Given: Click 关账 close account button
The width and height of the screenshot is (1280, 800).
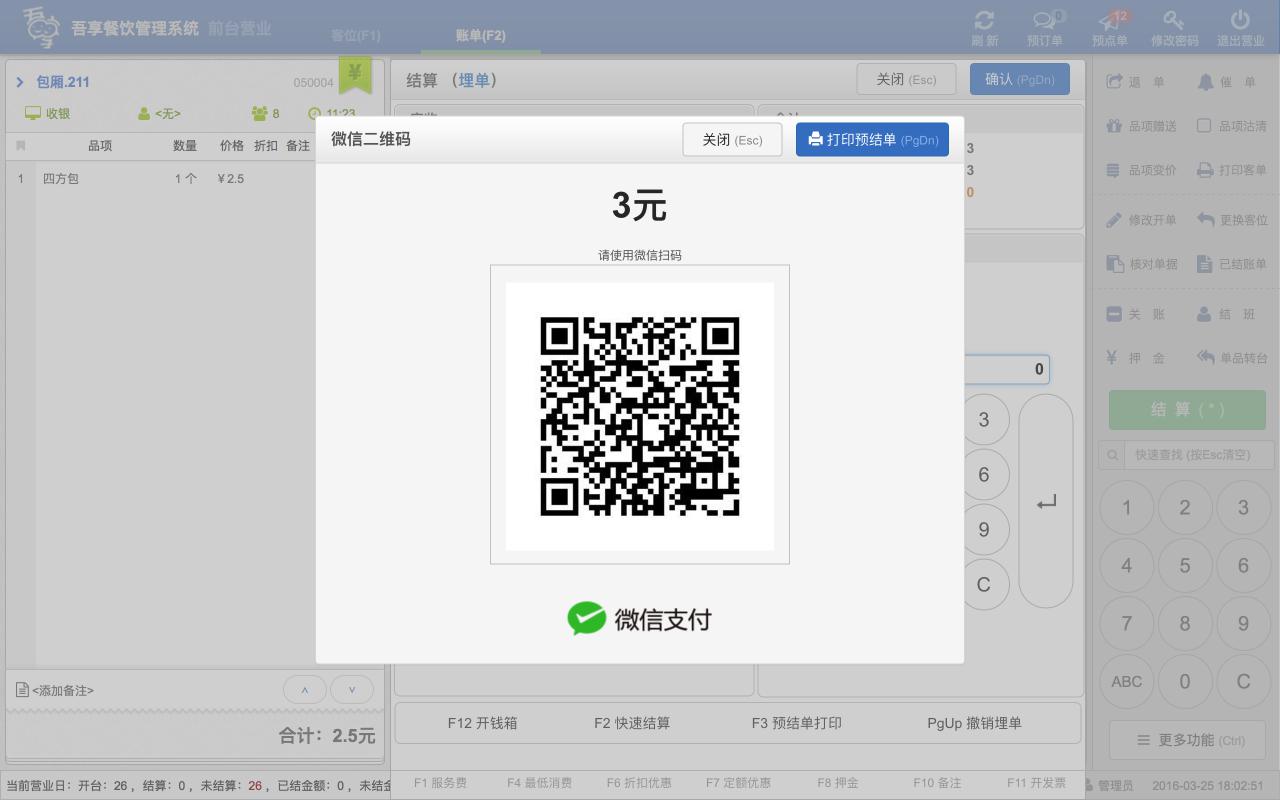Looking at the screenshot, I should (1135, 314).
